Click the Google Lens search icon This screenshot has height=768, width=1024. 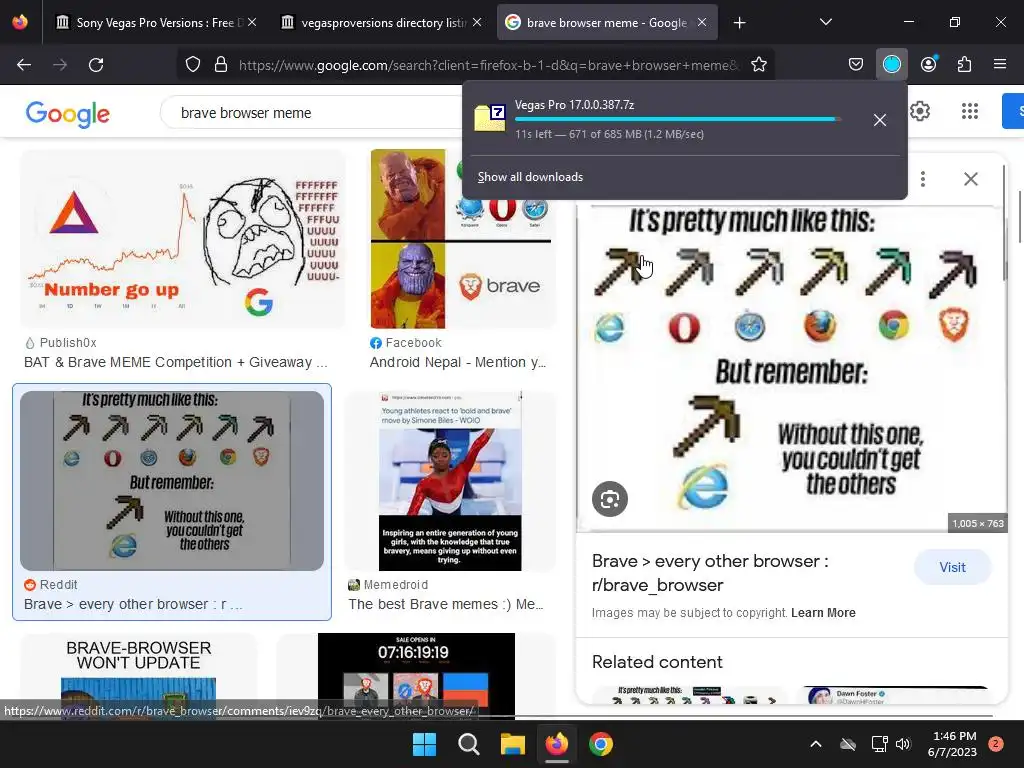click(610, 500)
